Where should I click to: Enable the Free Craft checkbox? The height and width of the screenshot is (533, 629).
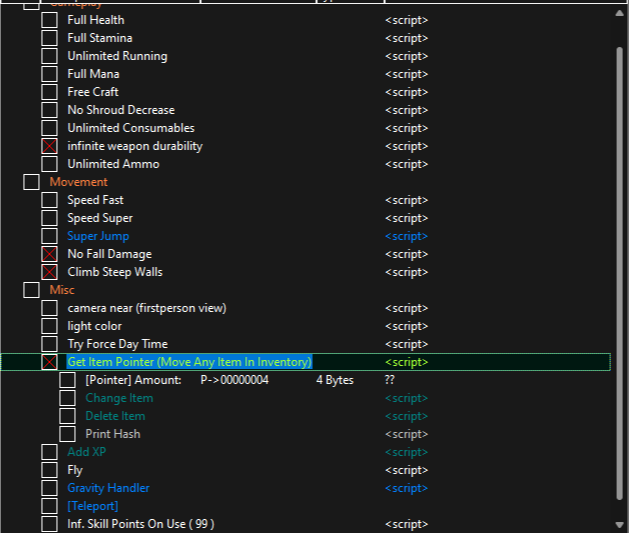pyautogui.click(x=49, y=92)
